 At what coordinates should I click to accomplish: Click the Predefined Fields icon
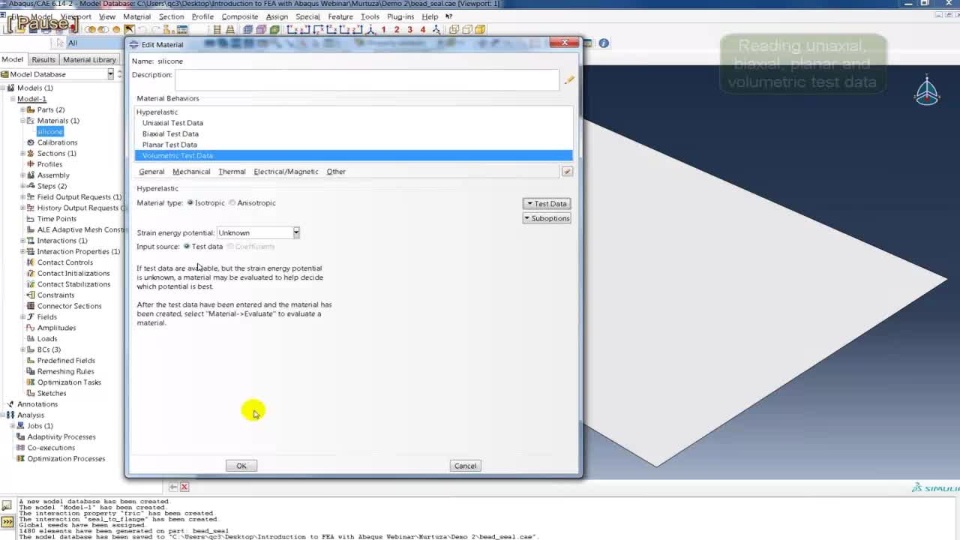click(31, 361)
